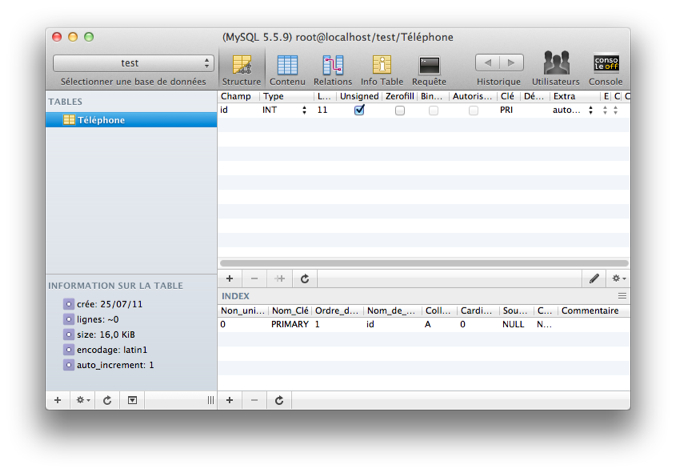Click the encodage: latin1 info

(x=112, y=350)
